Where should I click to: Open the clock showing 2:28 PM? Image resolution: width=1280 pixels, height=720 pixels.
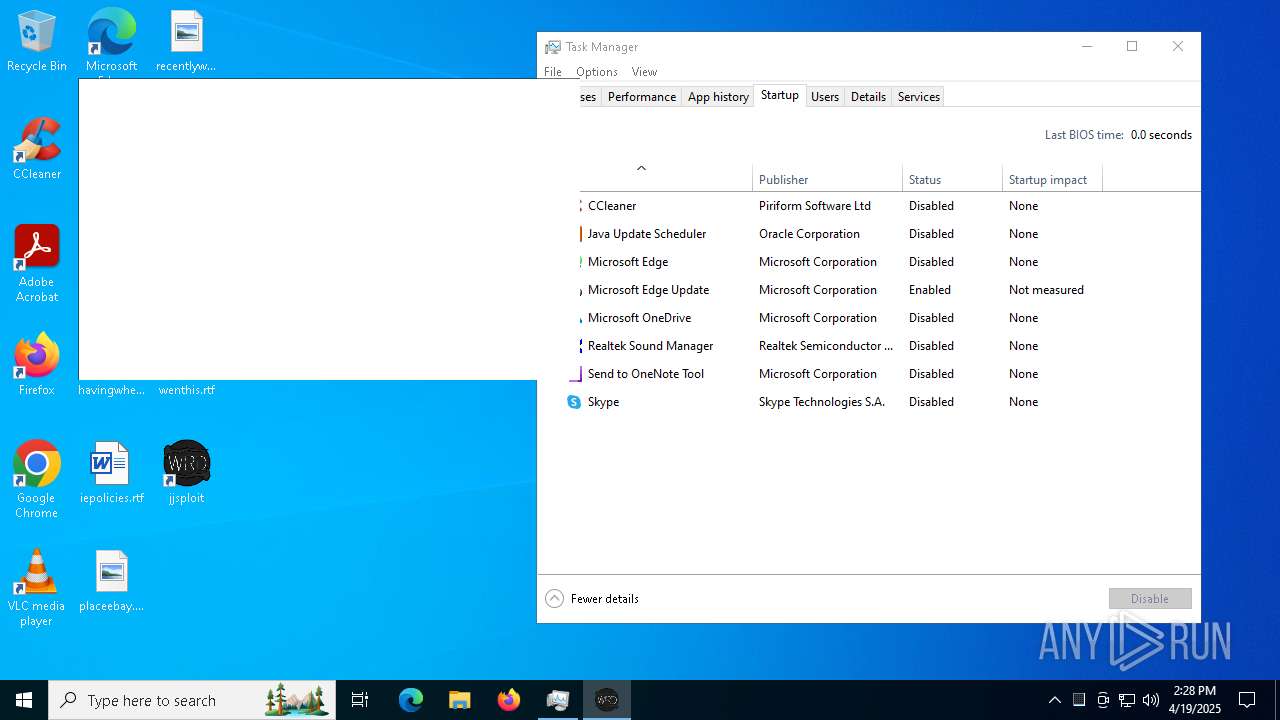(1195, 700)
